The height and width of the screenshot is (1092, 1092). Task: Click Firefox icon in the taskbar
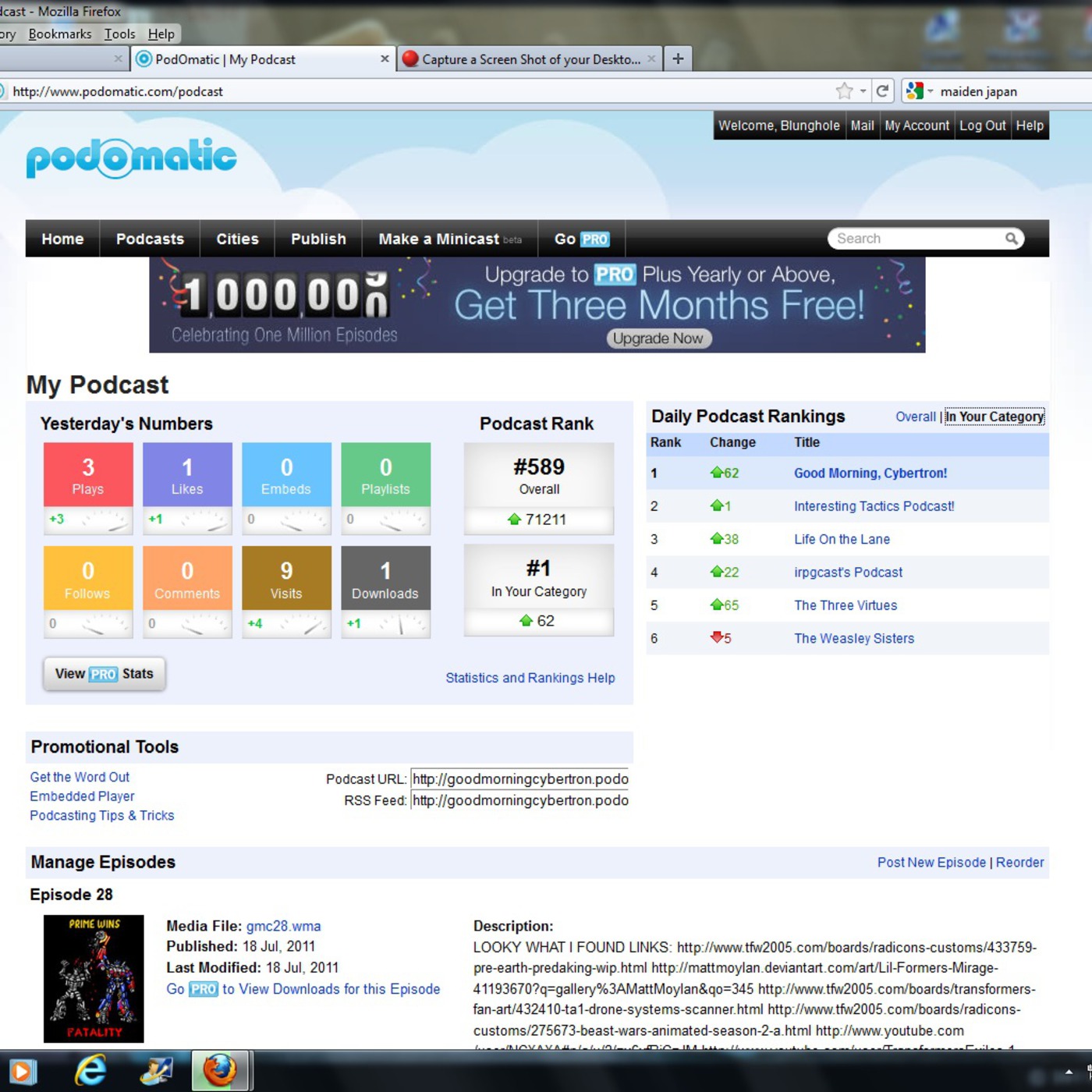pos(220,1071)
